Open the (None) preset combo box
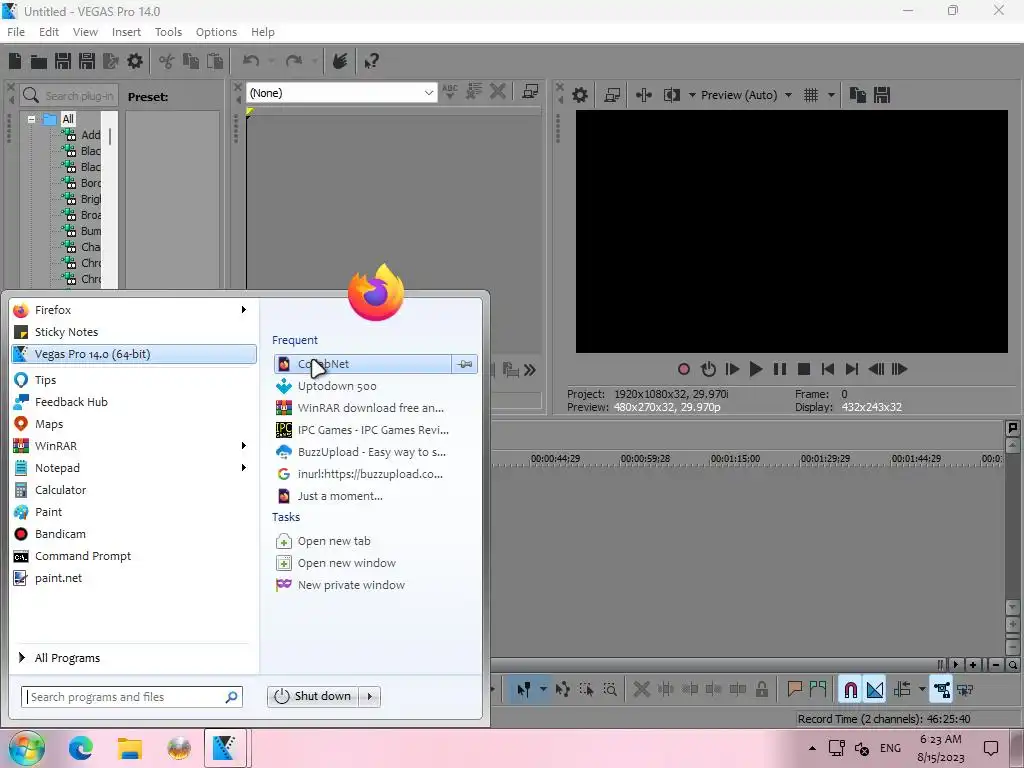The width and height of the screenshot is (1024, 768). point(341,93)
